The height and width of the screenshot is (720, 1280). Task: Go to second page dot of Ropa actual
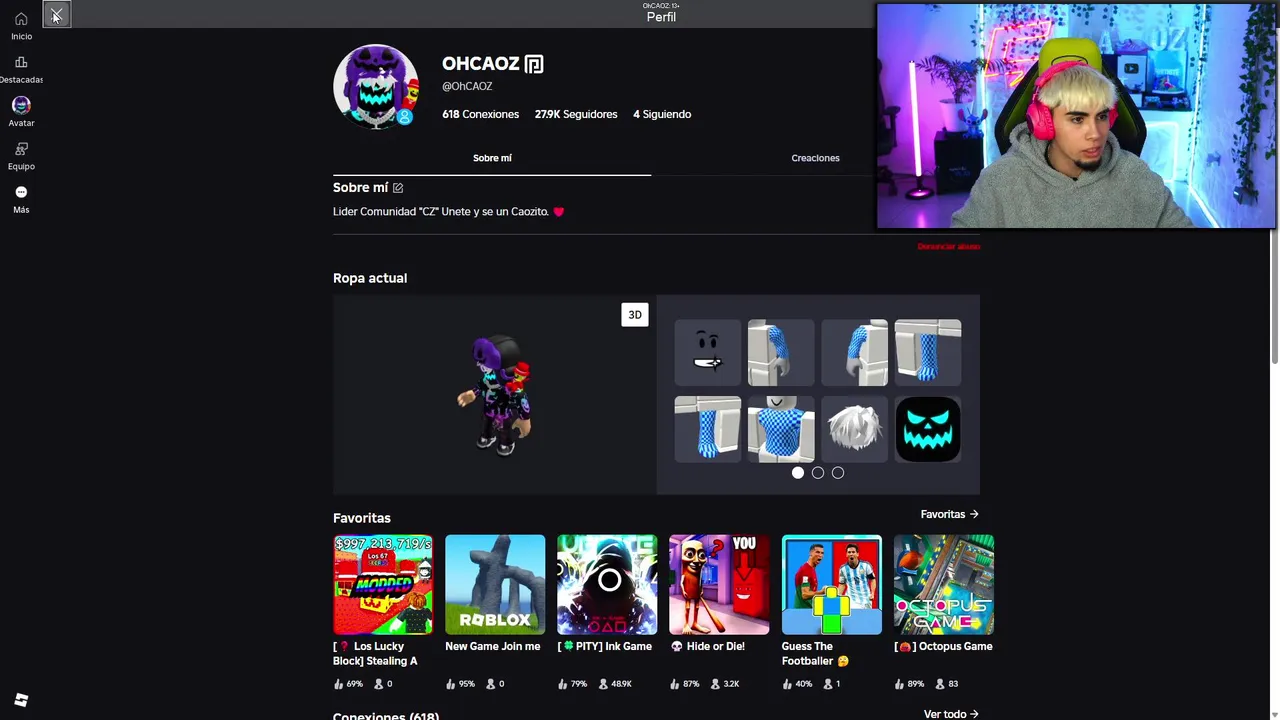[x=818, y=473]
